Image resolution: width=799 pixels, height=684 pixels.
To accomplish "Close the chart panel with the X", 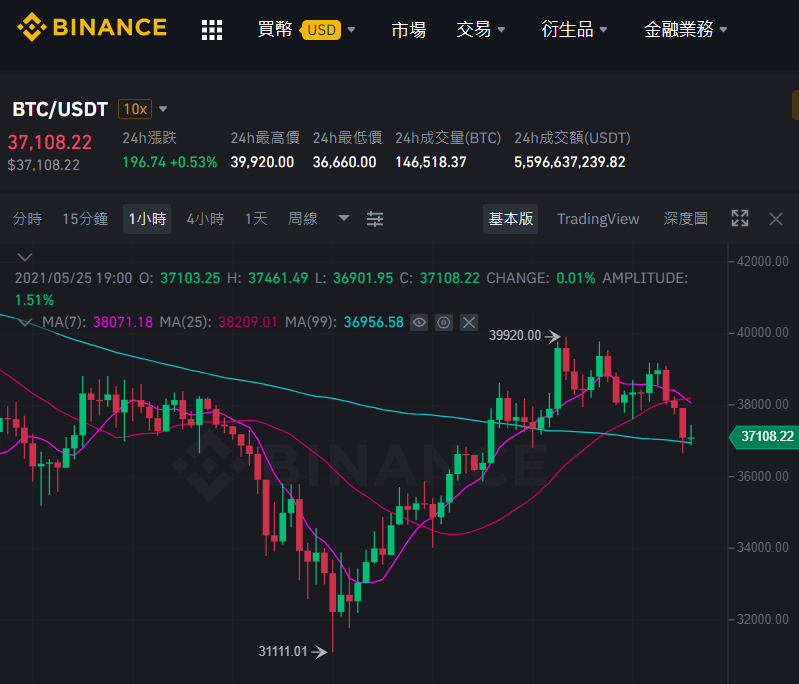I will (776, 219).
